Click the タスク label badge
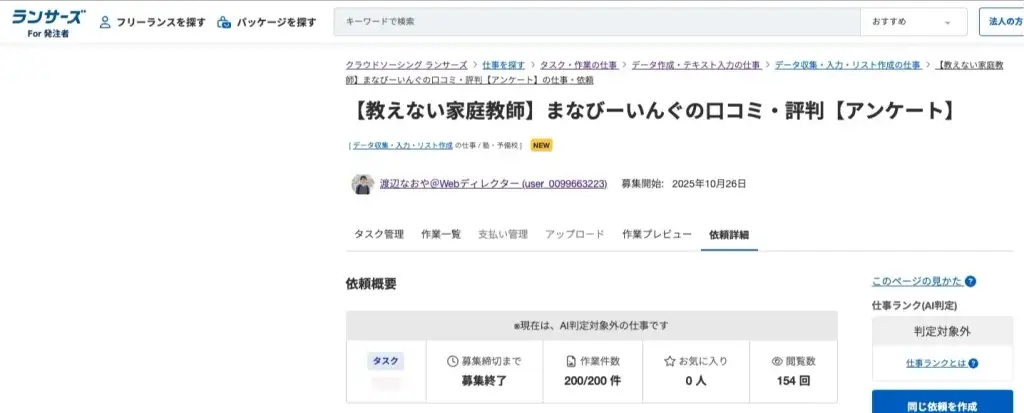The image size is (1024, 413). [386, 361]
